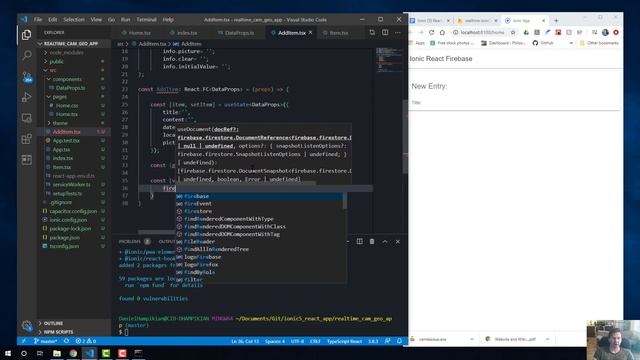This screenshot has width=640, height=360.
Task: Close the terminal panel
Action: (398, 241)
